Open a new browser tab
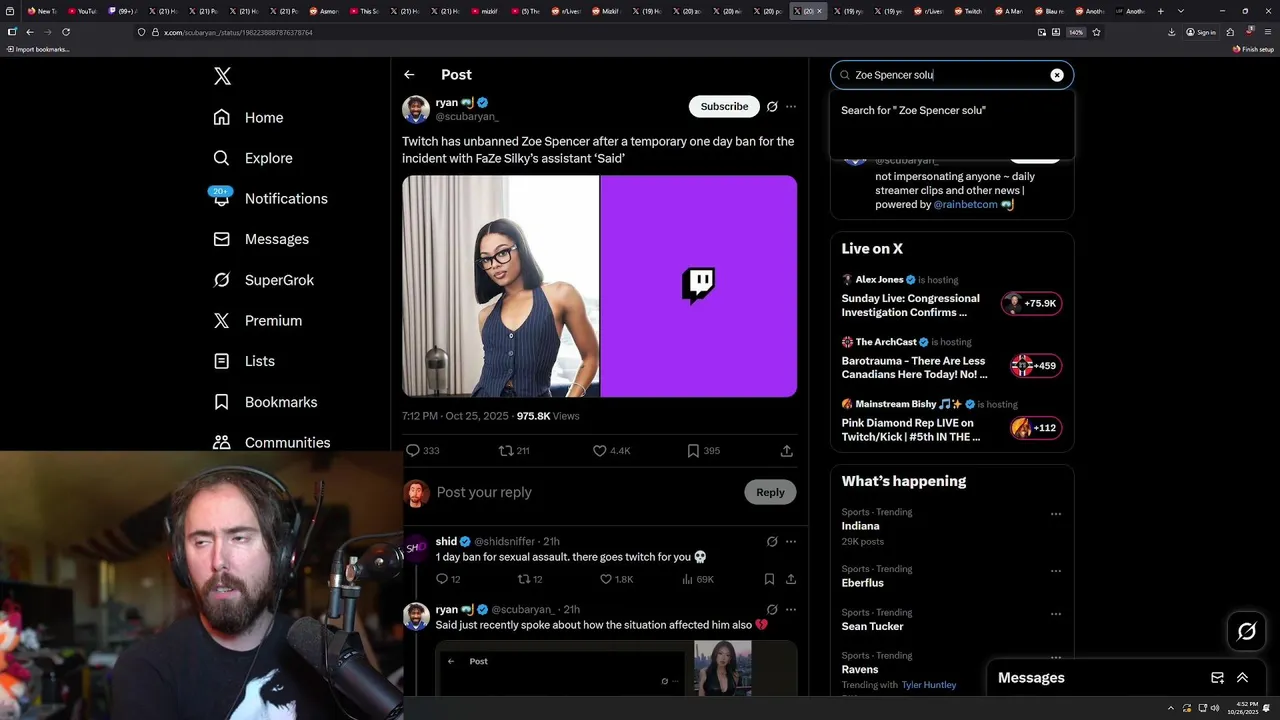Image resolution: width=1280 pixels, height=720 pixels. (1160, 11)
